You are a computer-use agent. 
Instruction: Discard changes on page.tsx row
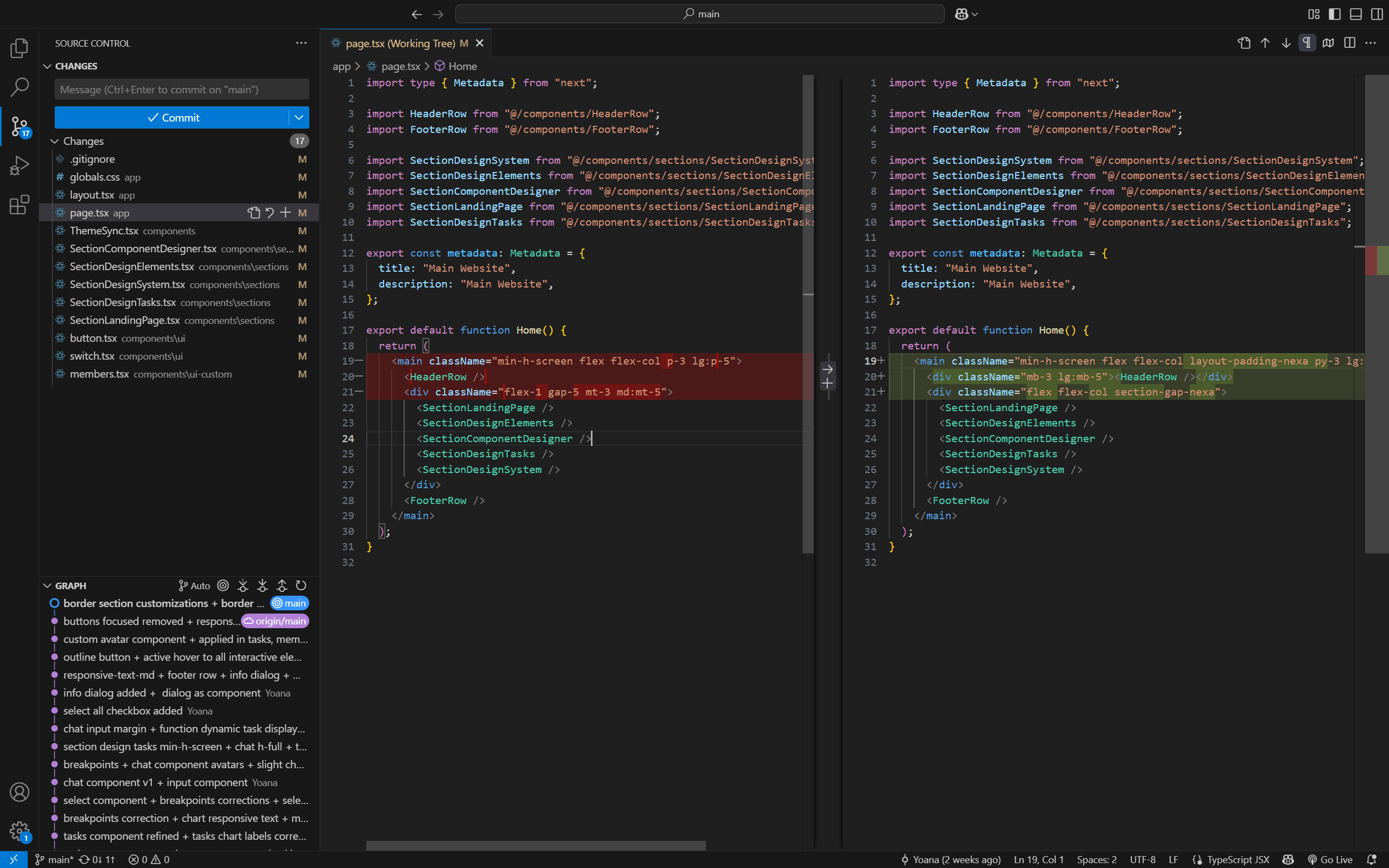pos(269,213)
